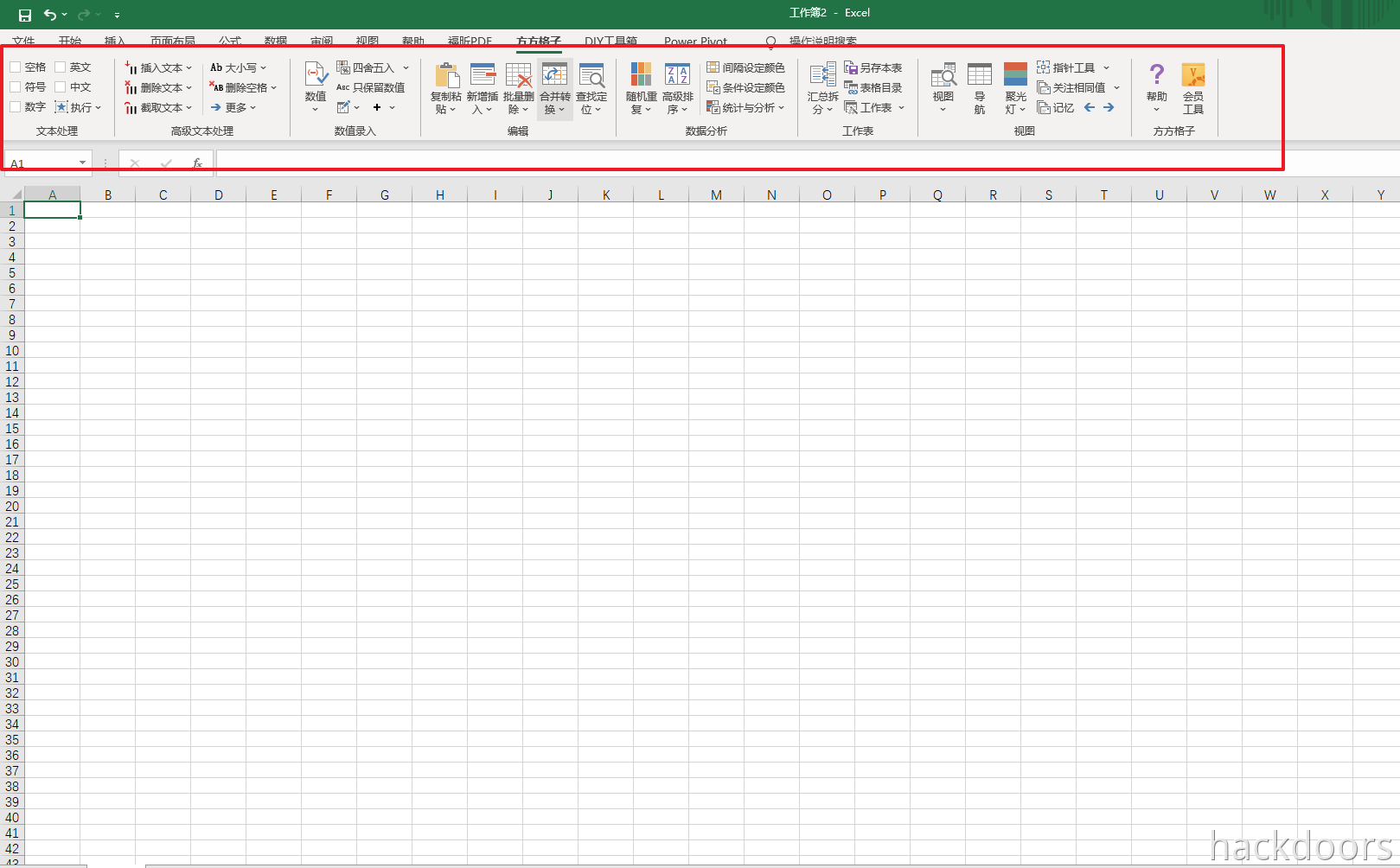Open the 视图 view magnifier tool
This screenshot has height=868, width=1400.
click(x=943, y=87)
